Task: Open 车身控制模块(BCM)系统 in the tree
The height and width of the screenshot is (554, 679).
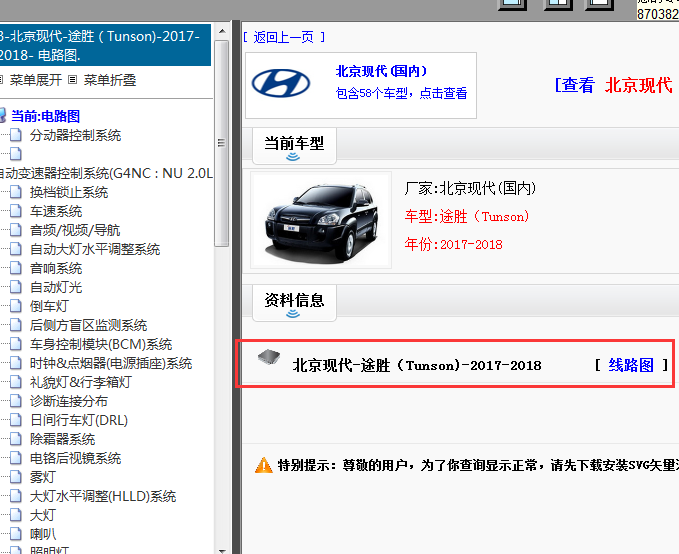Action: [x=100, y=344]
